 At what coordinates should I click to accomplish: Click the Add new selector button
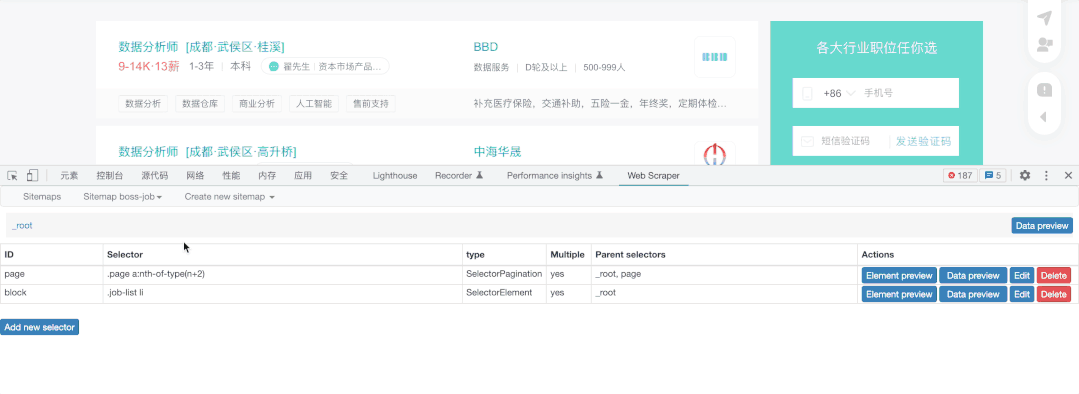click(40, 327)
